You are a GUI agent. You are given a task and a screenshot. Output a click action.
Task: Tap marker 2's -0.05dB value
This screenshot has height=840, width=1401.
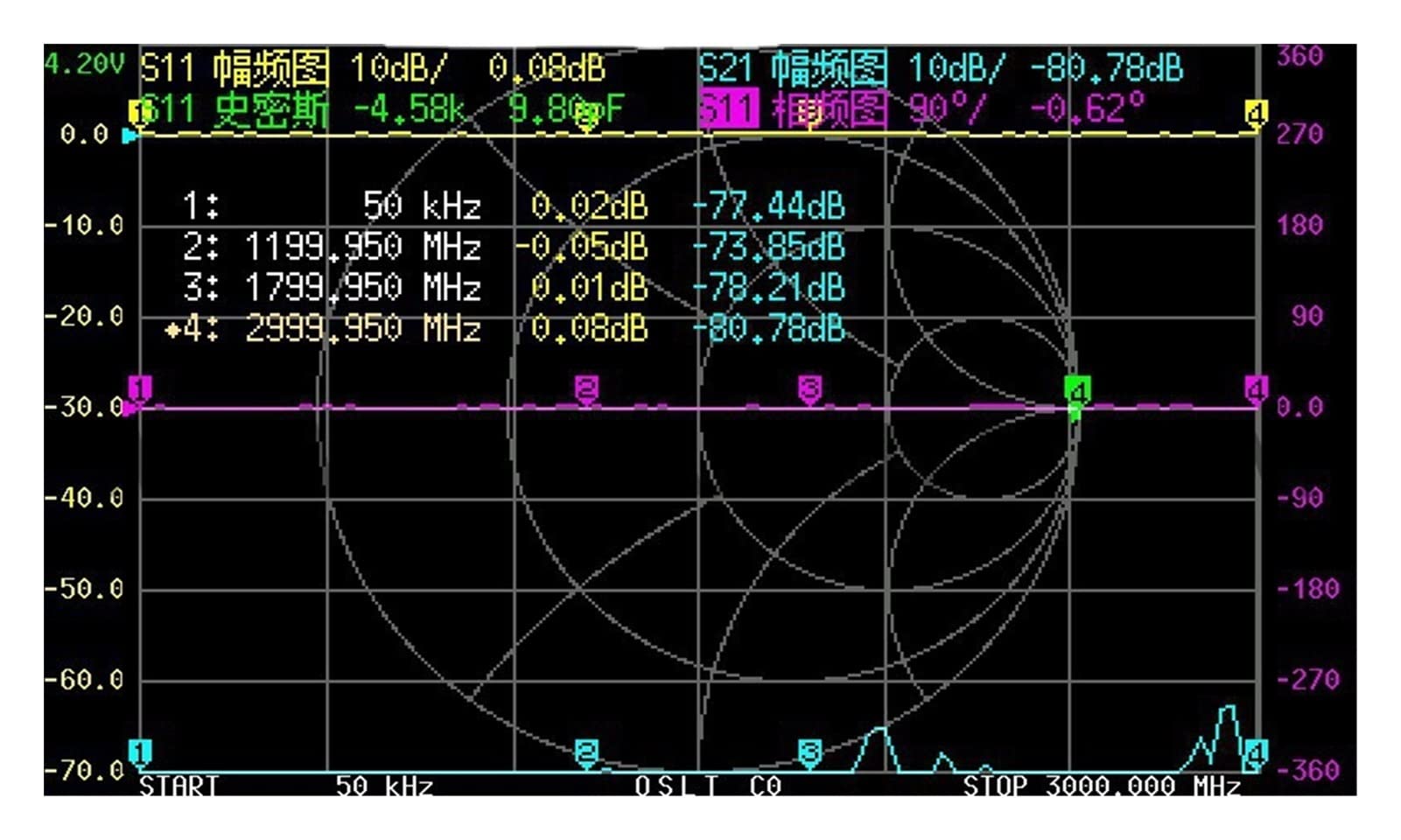(581, 247)
